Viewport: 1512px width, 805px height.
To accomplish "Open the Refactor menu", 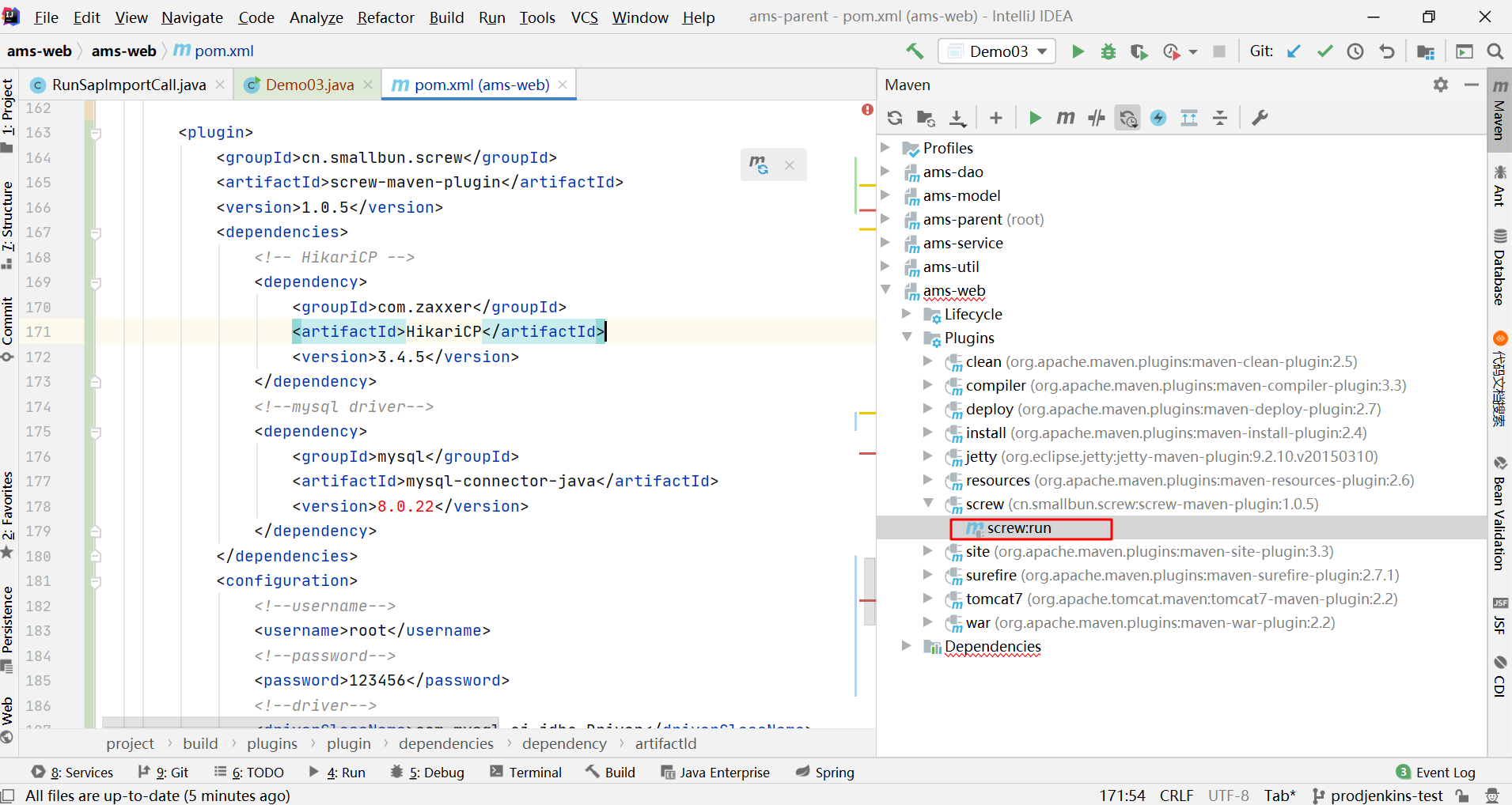I will 385,17.
